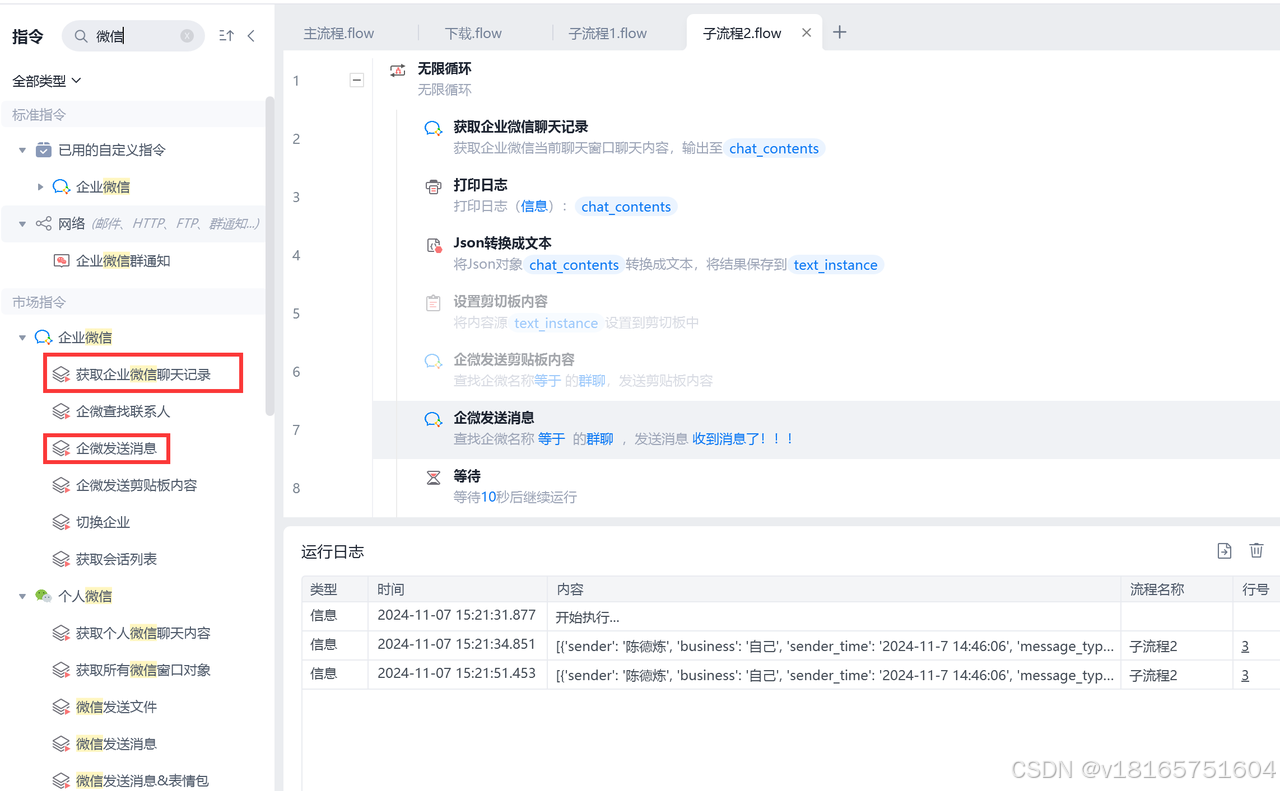This screenshot has height=791, width=1280.
Task: Click the 等待 hourglass icon in line 8
Action: (x=433, y=478)
